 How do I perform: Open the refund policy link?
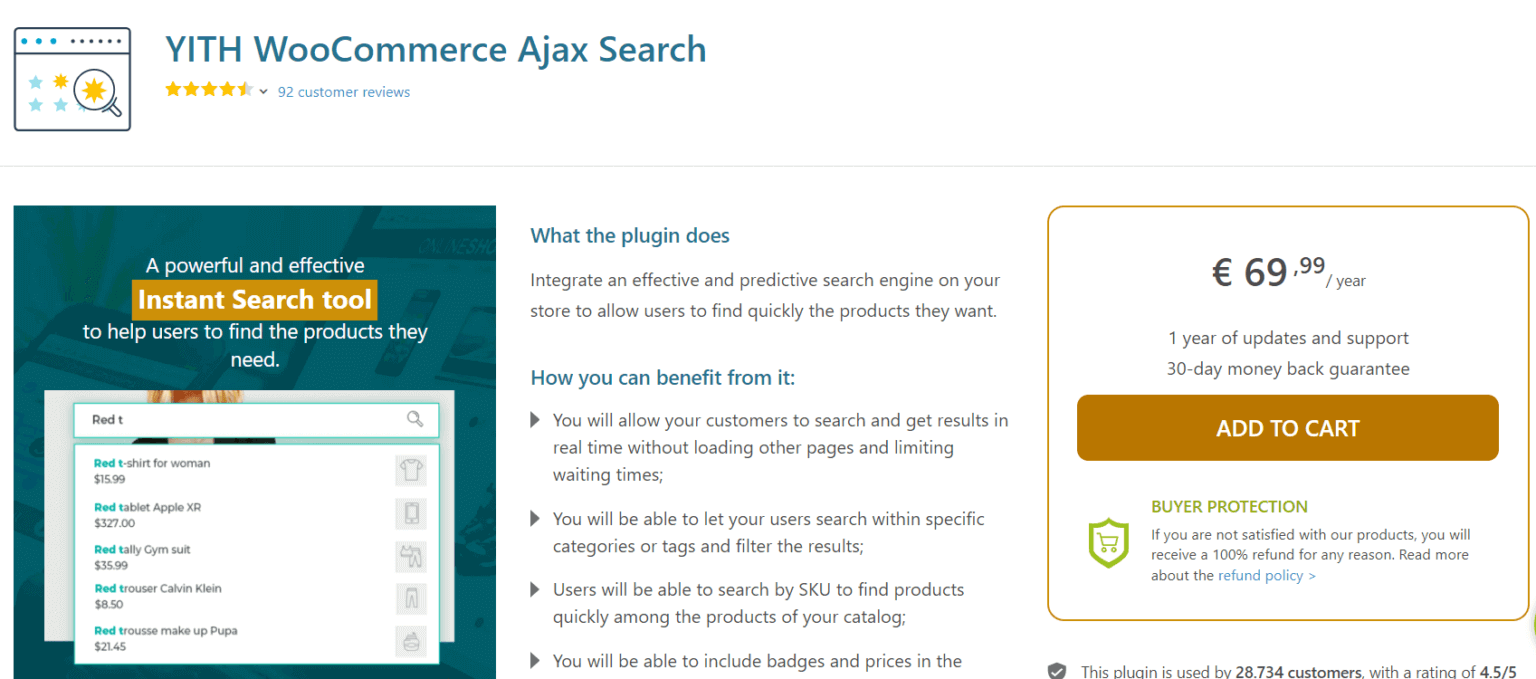[x=1266, y=576]
